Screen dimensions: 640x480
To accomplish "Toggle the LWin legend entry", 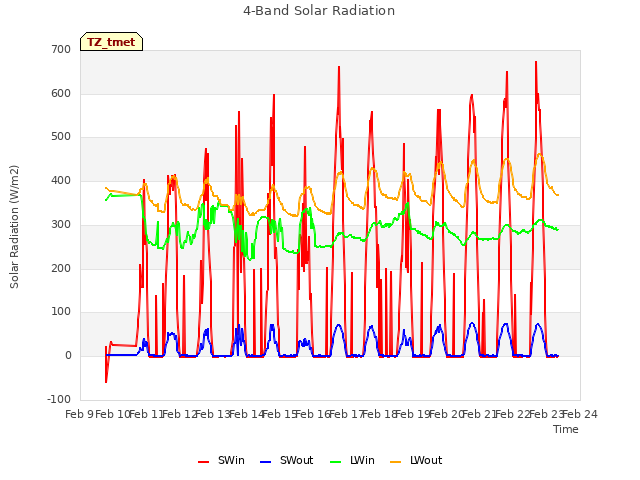I will (352, 460).
